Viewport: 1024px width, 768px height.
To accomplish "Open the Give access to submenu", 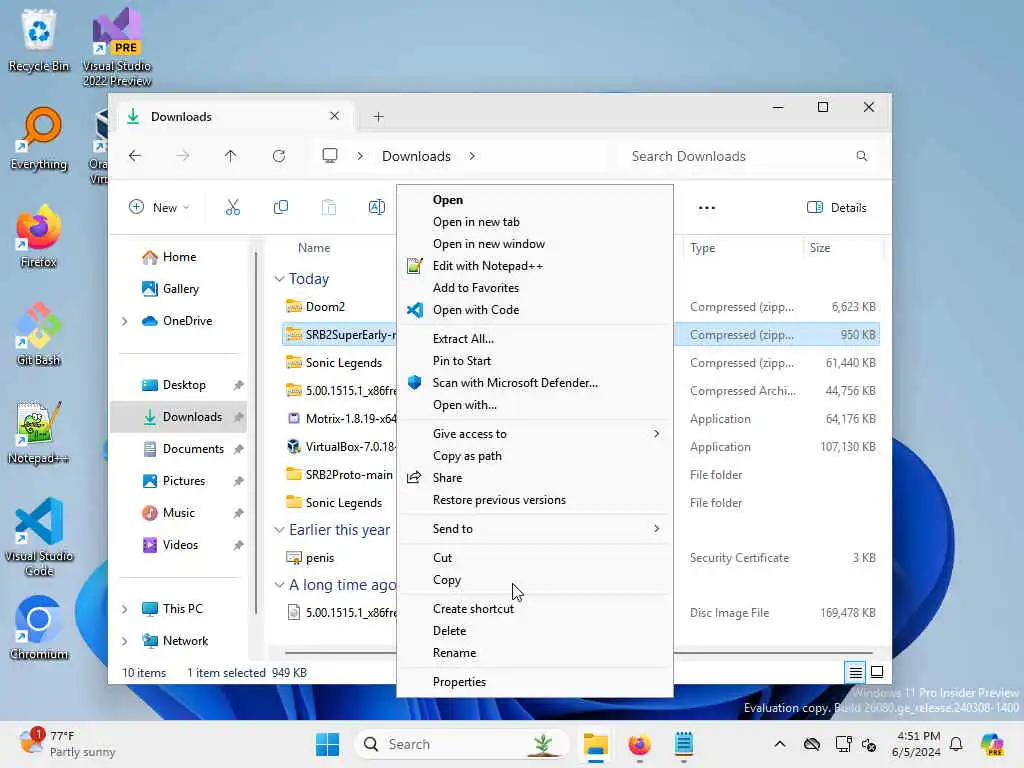I will coord(535,434).
